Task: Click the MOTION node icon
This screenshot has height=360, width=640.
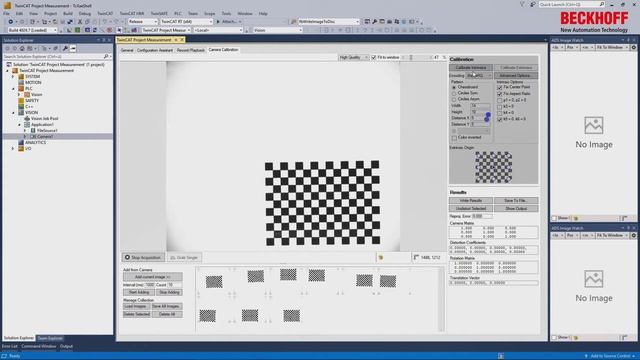Action: (x=21, y=82)
